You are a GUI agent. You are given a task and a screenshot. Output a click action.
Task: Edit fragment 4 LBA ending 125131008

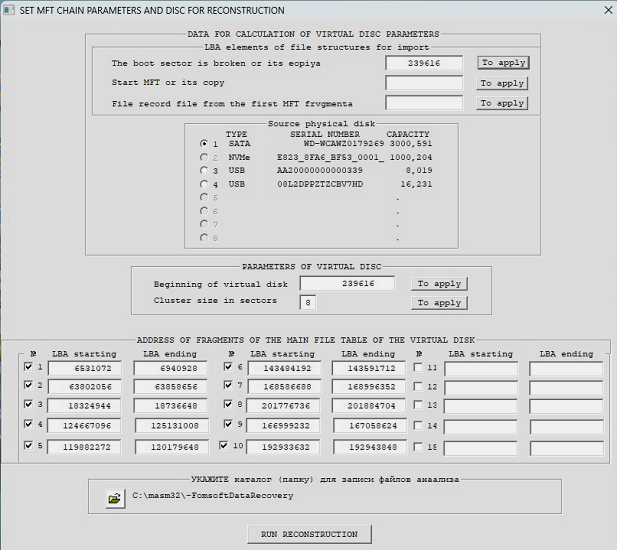click(172, 426)
